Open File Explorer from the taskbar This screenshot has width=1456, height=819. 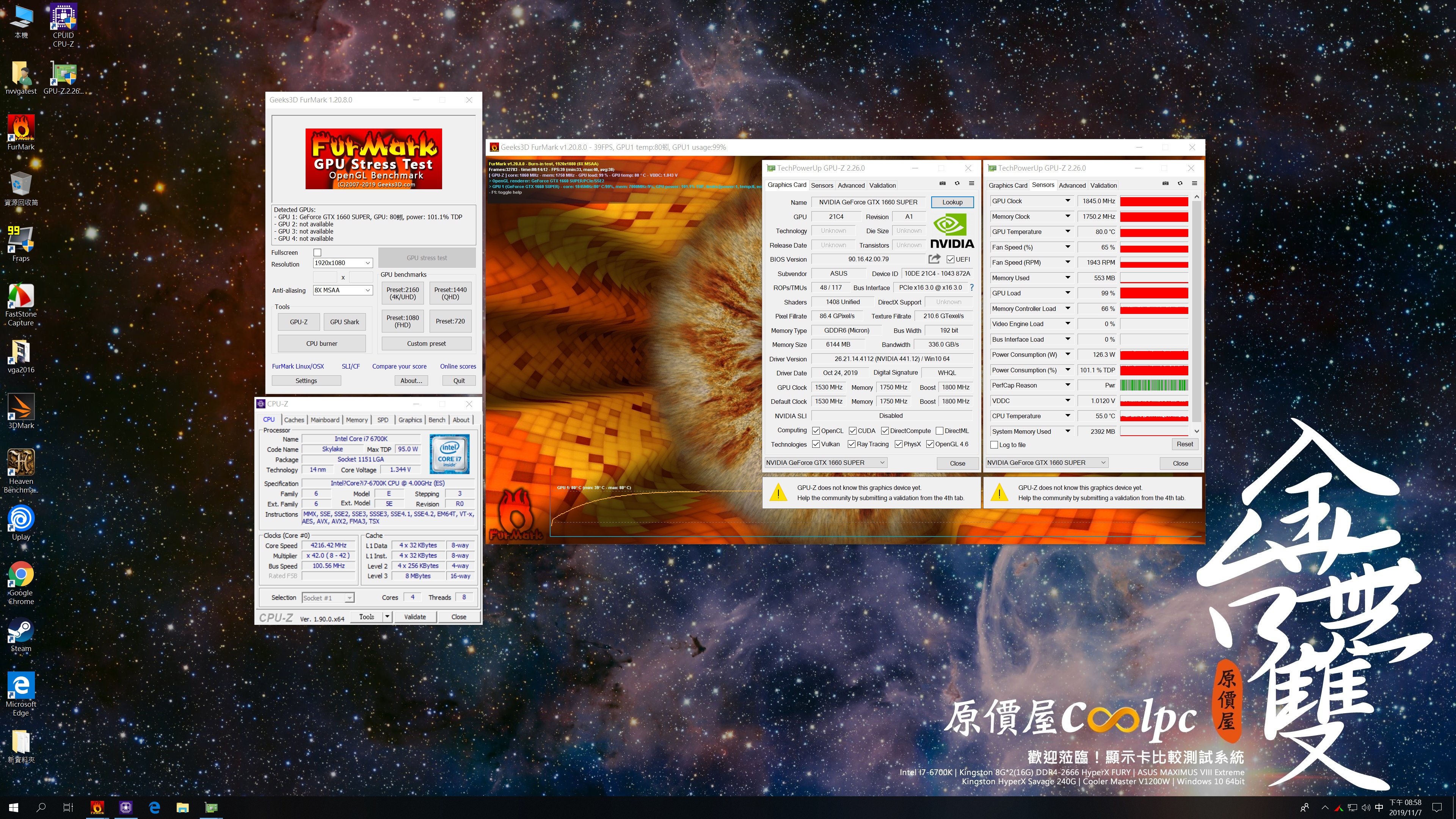point(182,807)
